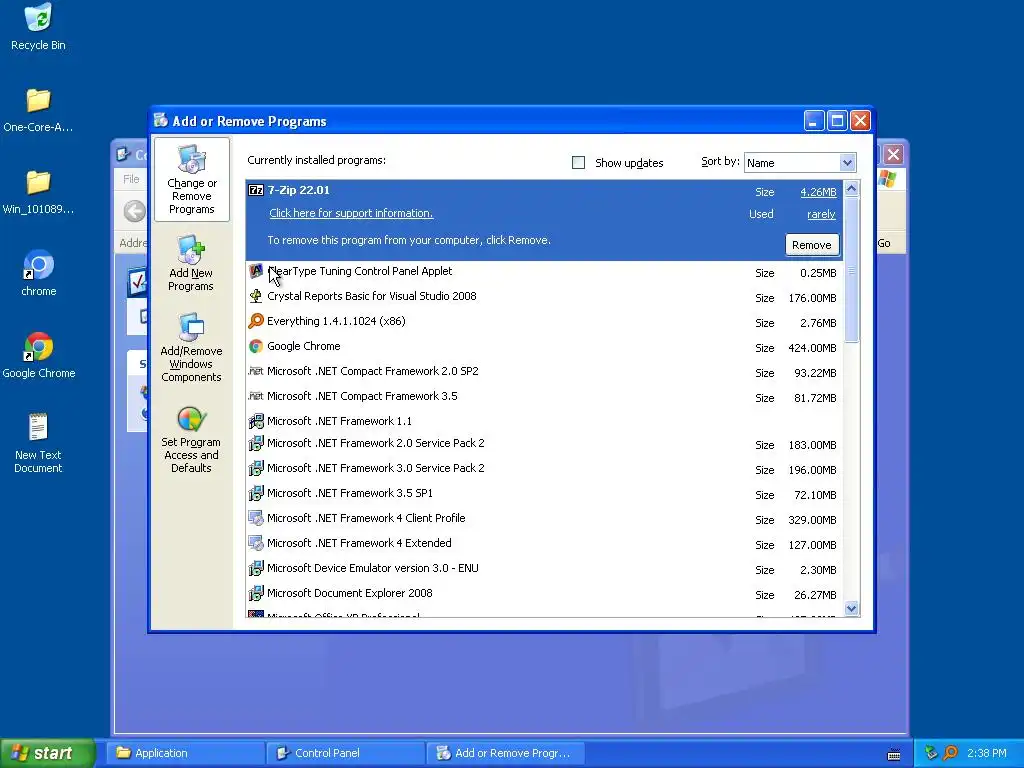Viewport: 1024px width, 768px height.
Task: Click the Google Chrome icon in program list
Action: [x=256, y=346]
